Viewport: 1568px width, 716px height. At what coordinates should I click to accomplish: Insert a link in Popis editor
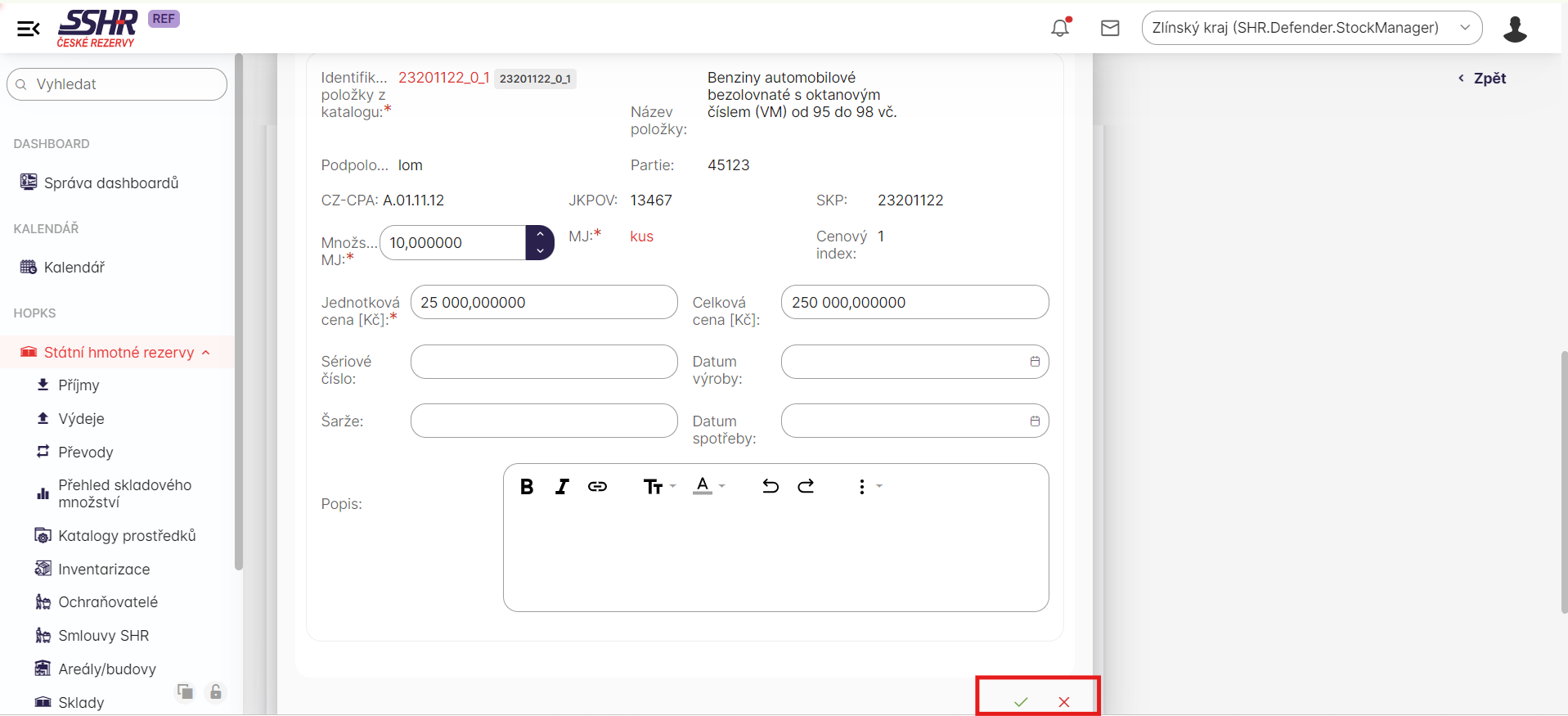(x=597, y=487)
